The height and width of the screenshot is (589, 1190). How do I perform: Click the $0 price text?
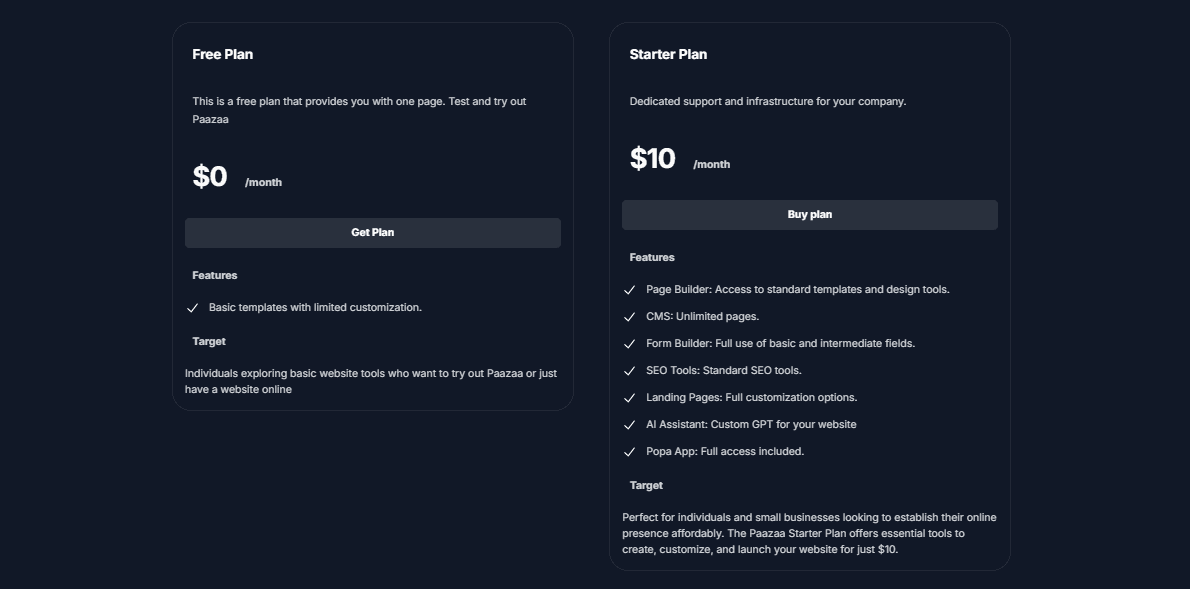pyautogui.click(x=210, y=177)
